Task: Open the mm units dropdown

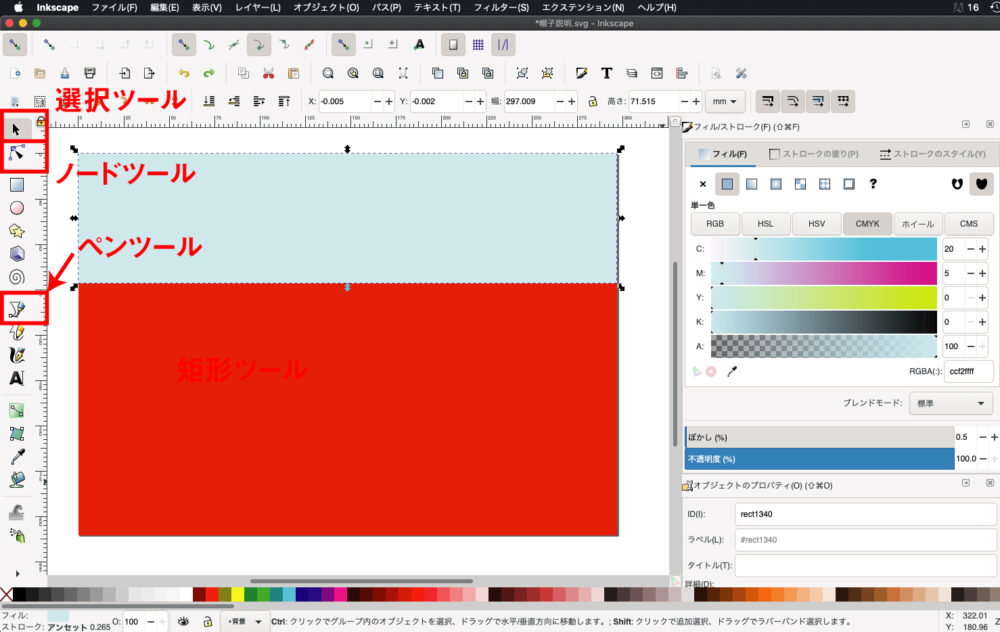Action: point(724,101)
